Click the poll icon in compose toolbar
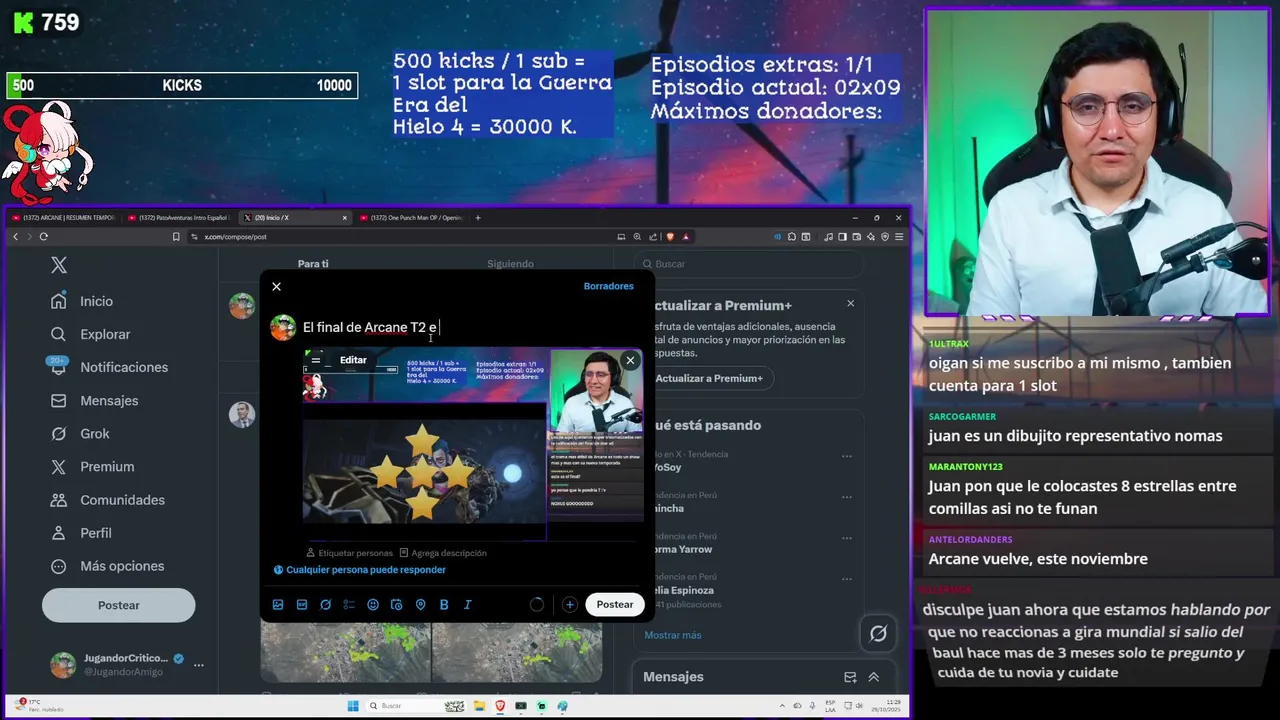 (349, 604)
